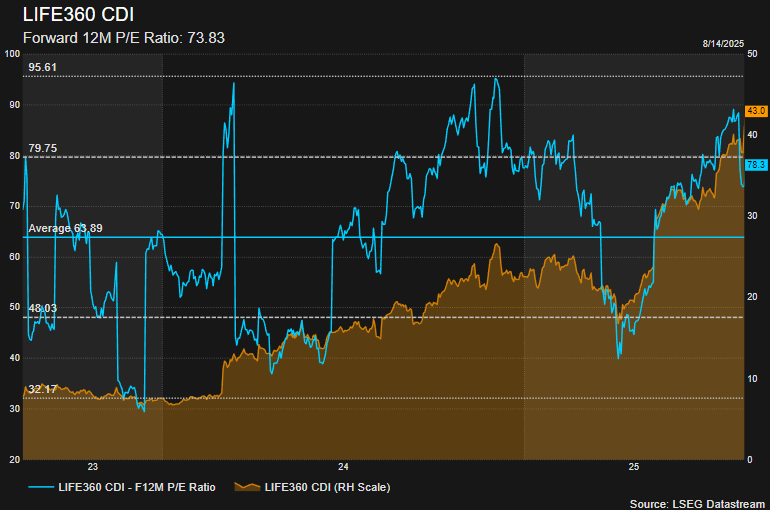
Task: Click the Average 63.89 line label
Action: (65, 229)
